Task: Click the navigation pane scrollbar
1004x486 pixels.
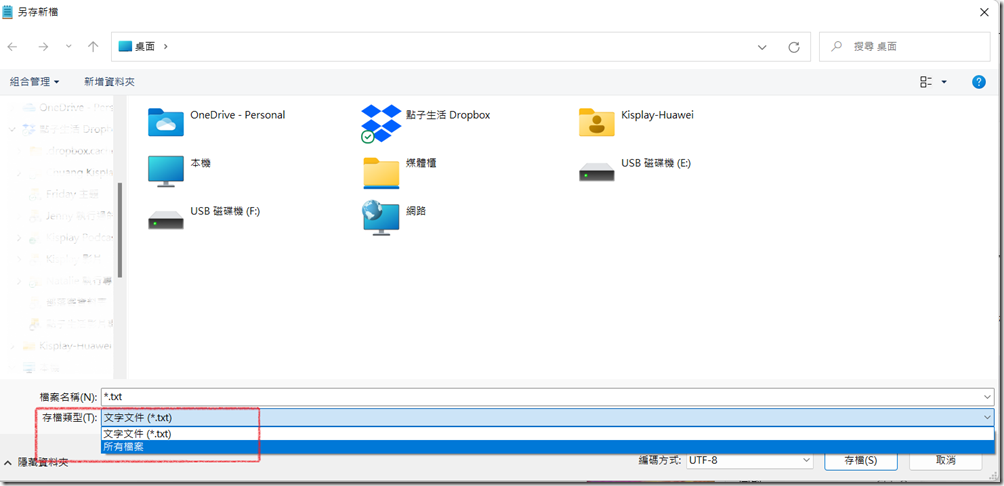Action: coord(120,230)
